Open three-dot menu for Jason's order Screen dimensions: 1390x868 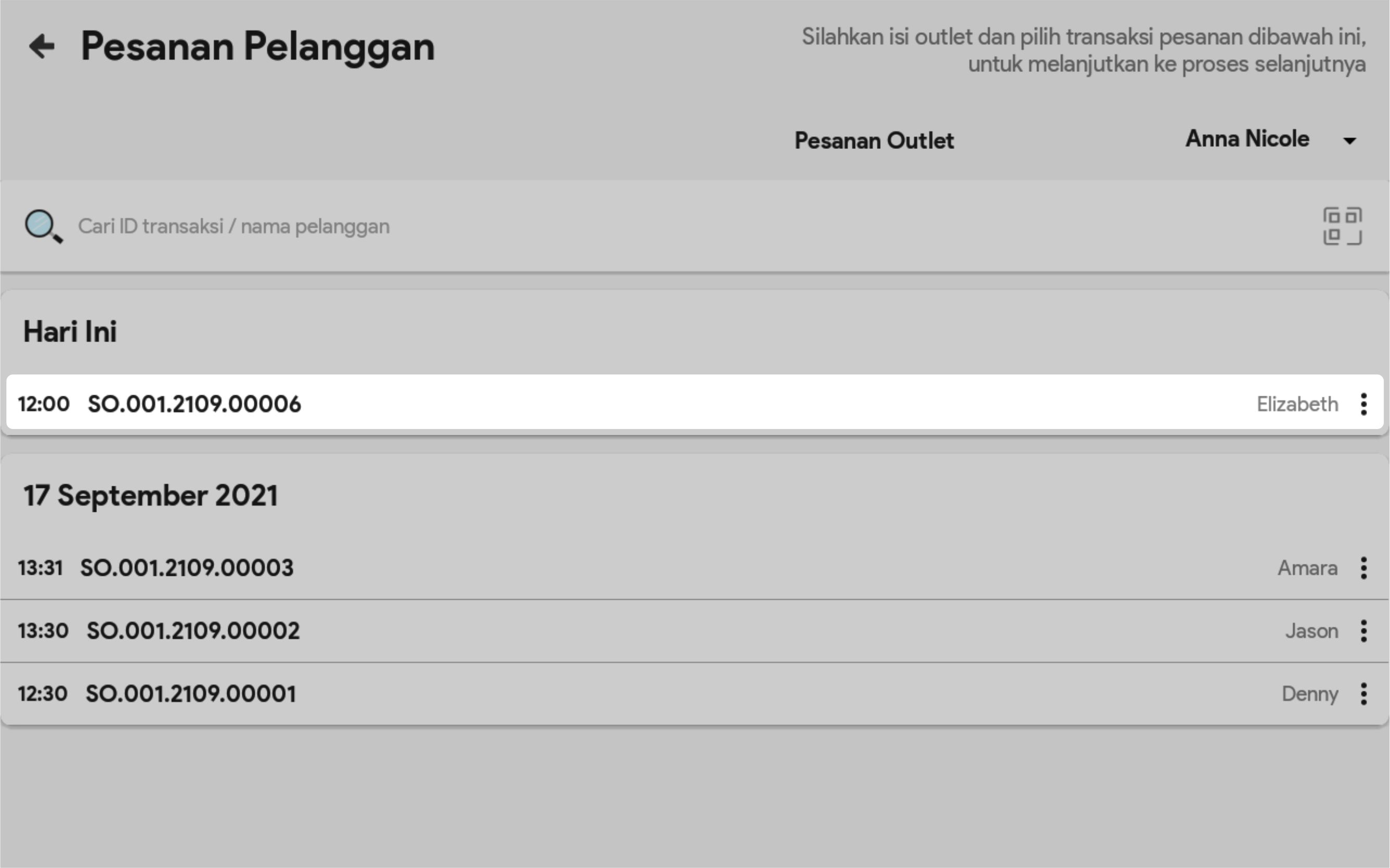coord(1363,631)
